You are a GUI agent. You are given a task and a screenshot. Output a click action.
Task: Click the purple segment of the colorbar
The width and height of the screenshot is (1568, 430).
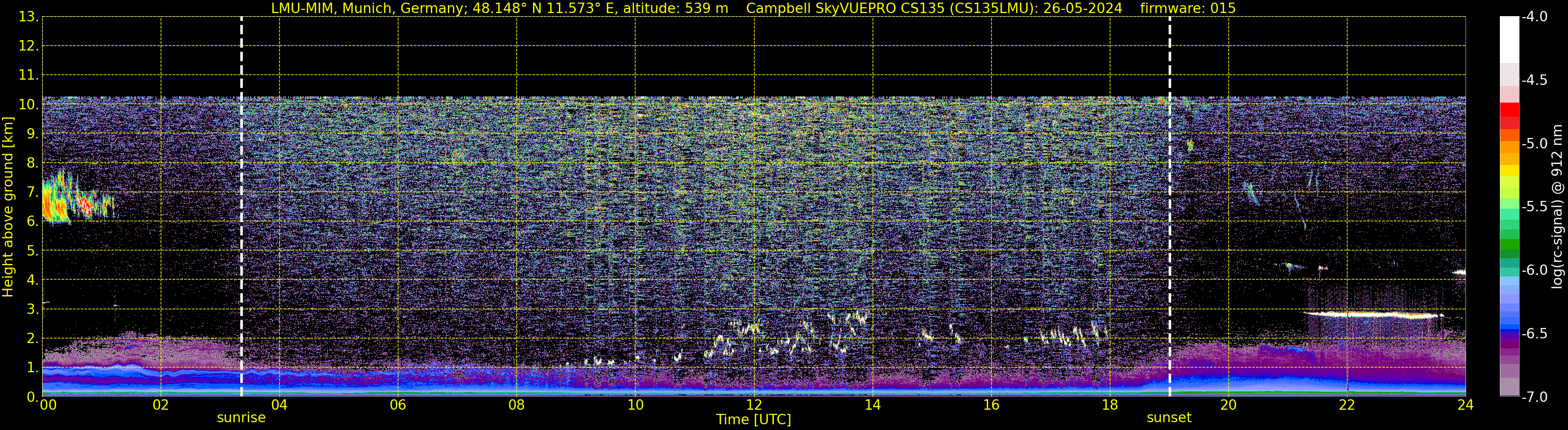pos(1510,344)
